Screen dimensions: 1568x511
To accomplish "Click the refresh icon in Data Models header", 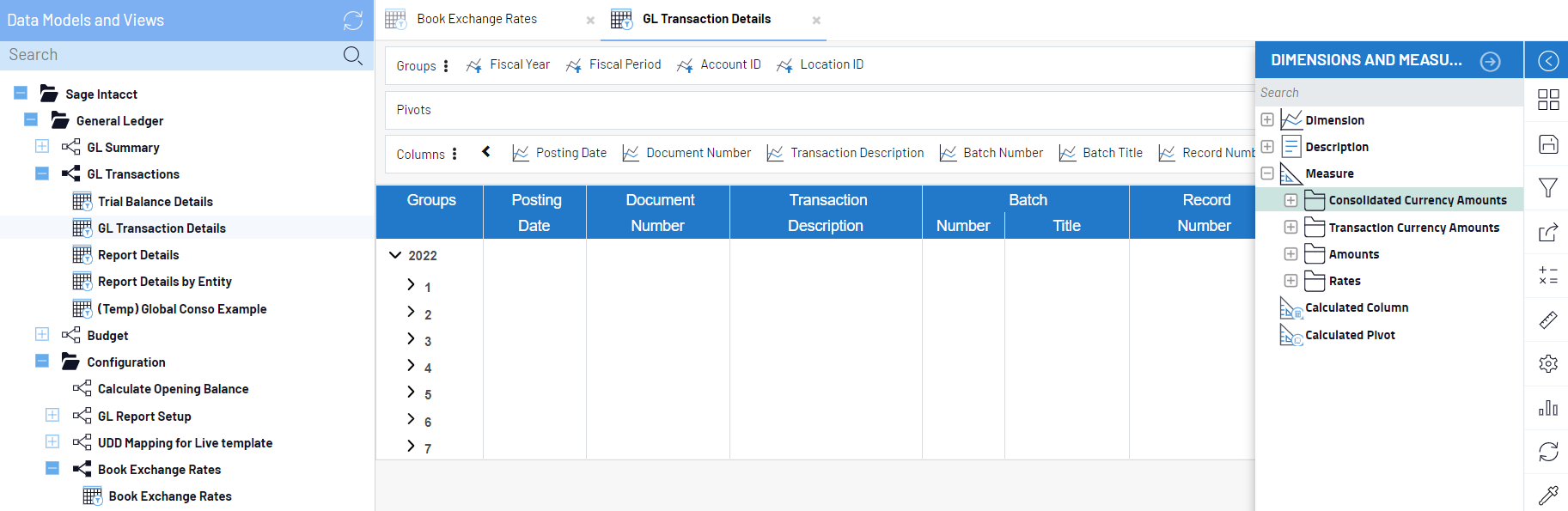I will coord(353,21).
